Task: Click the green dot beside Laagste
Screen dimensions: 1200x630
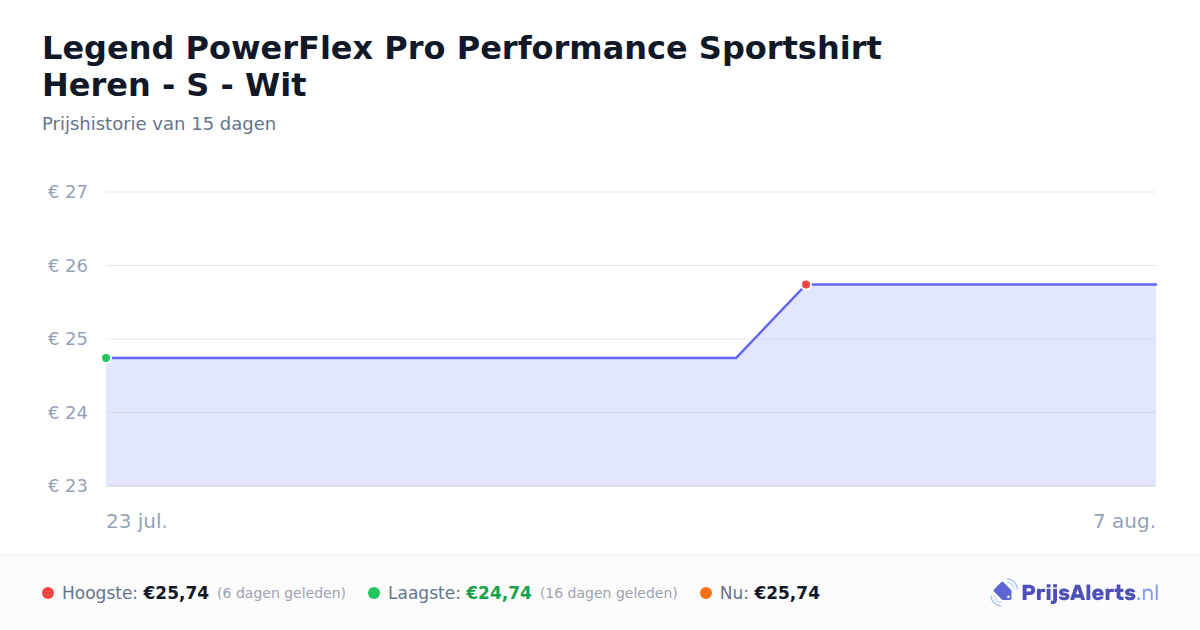Action: 374,593
